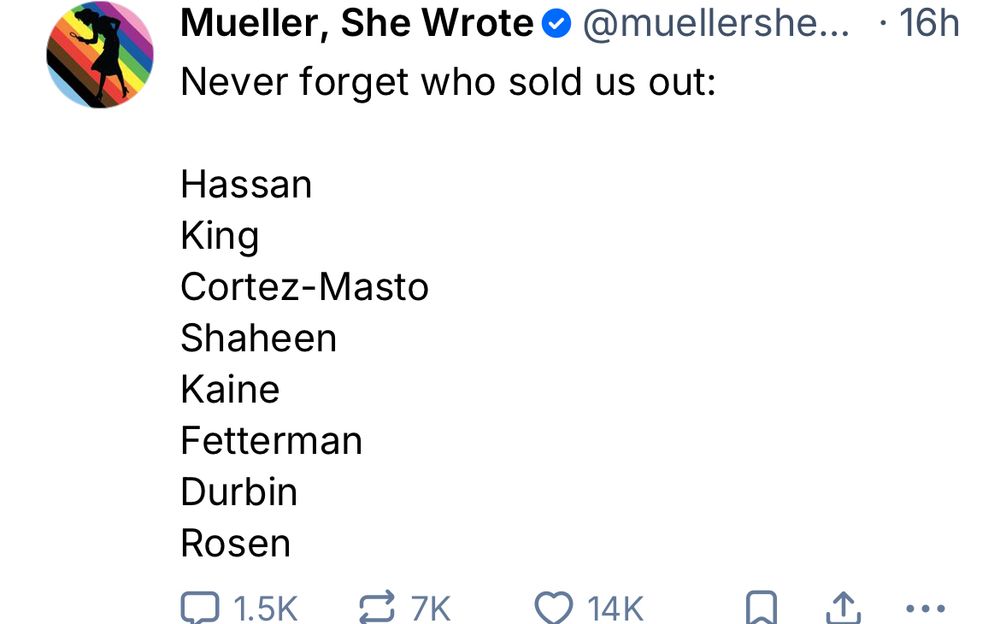
Task: Click the name Rosen in the tweet
Action: (x=235, y=543)
